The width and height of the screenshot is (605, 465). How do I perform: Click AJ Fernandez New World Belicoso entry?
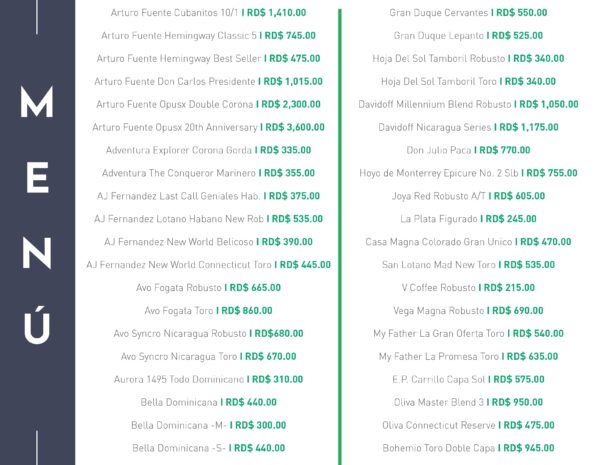coord(208,242)
